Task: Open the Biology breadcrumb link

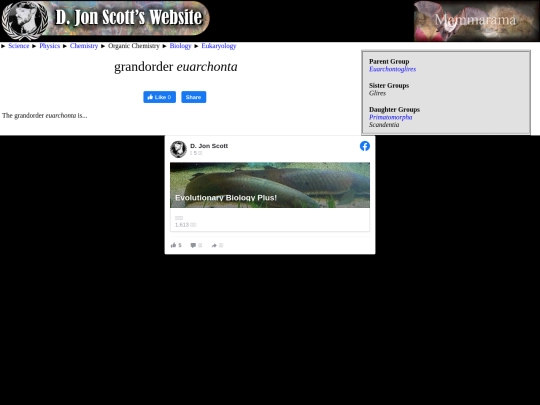Action: [180, 46]
